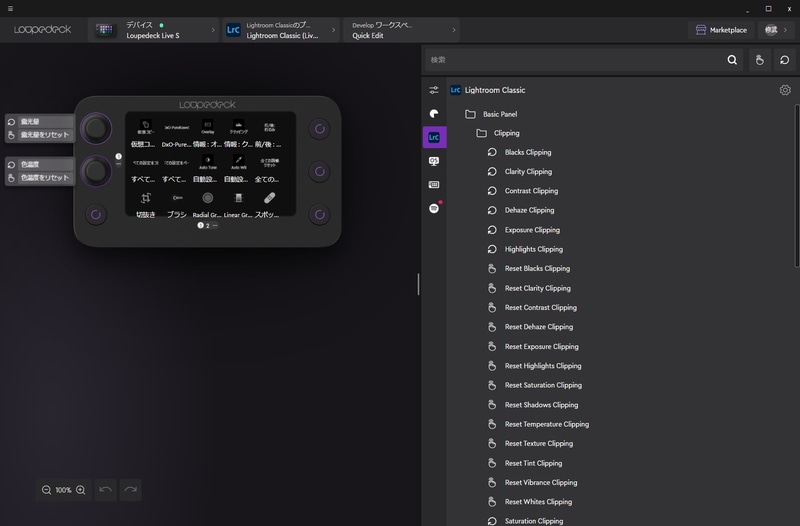800x526 pixels.
Task: Select the Reset Blacks Clipping action
Action: pyautogui.click(x=537, y=268)
